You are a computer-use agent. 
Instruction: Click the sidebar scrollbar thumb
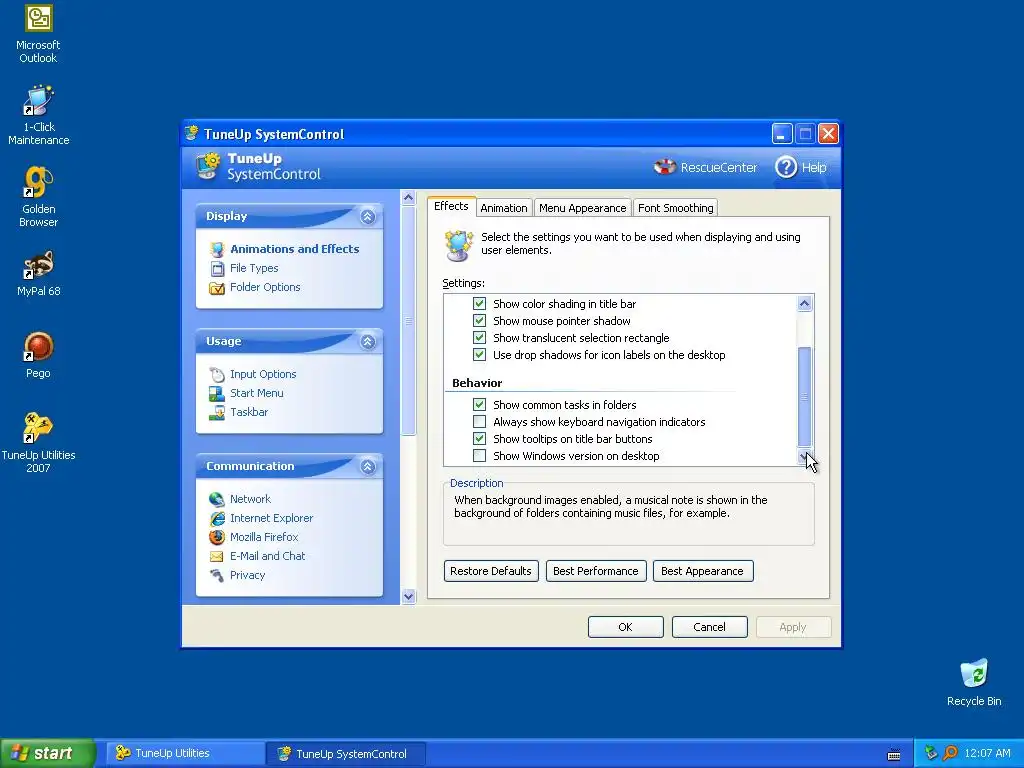pos(409,321)
